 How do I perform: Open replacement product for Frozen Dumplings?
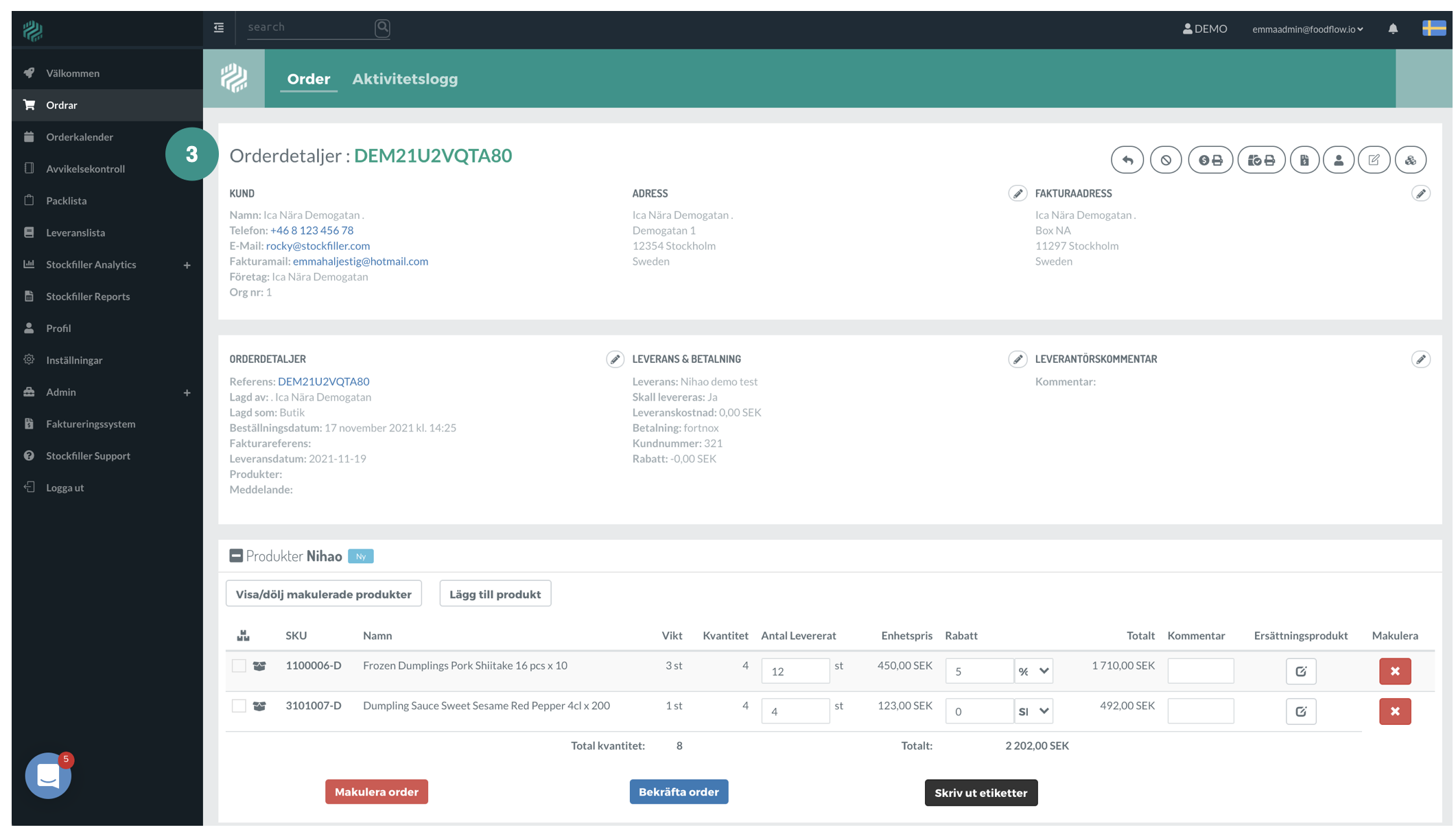pos(1300,671)
